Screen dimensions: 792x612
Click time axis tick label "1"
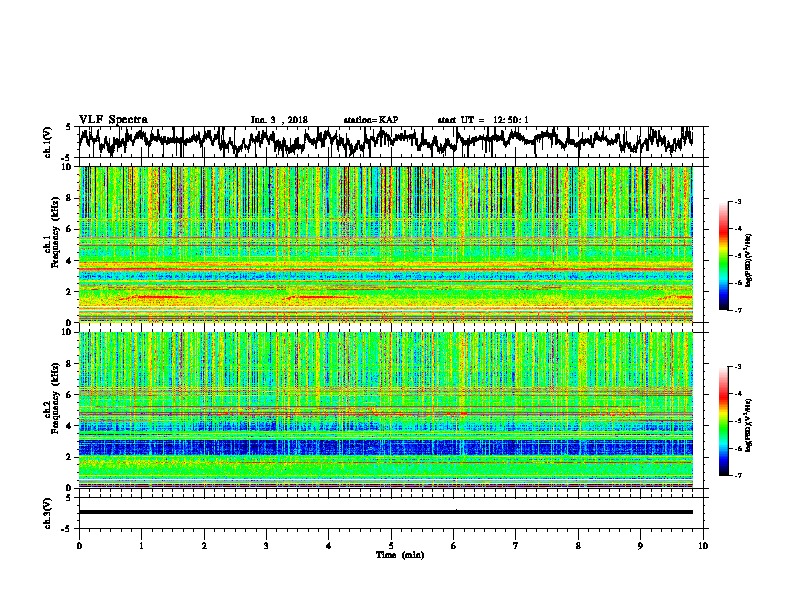click(x=141, y=546)
